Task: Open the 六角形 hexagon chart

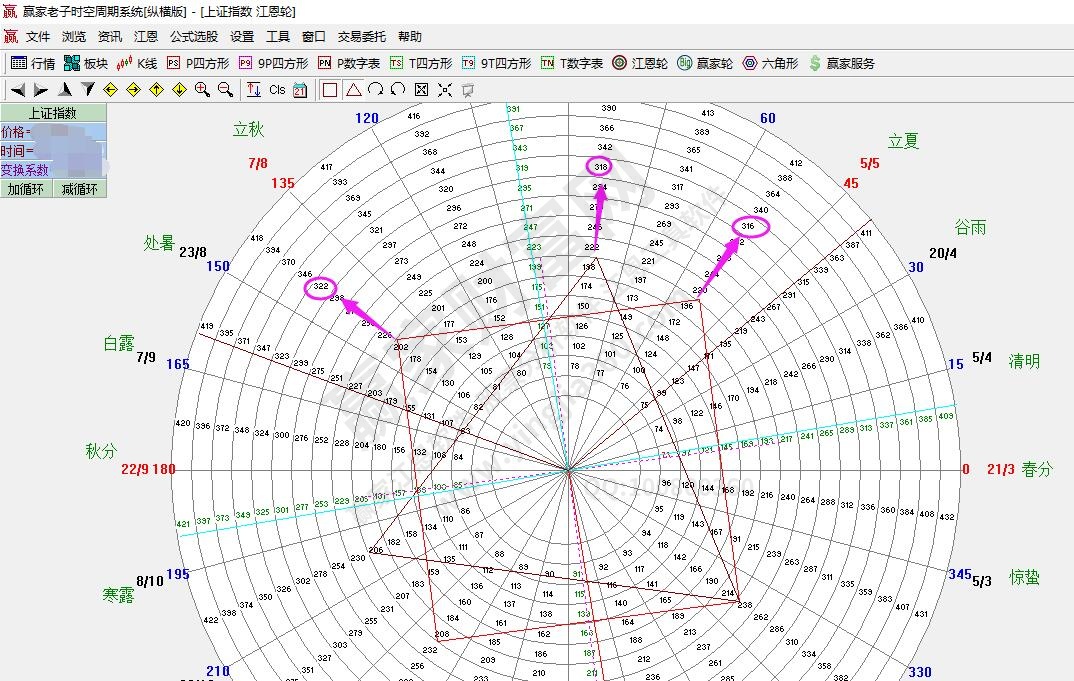Action: tap(770, 63)
